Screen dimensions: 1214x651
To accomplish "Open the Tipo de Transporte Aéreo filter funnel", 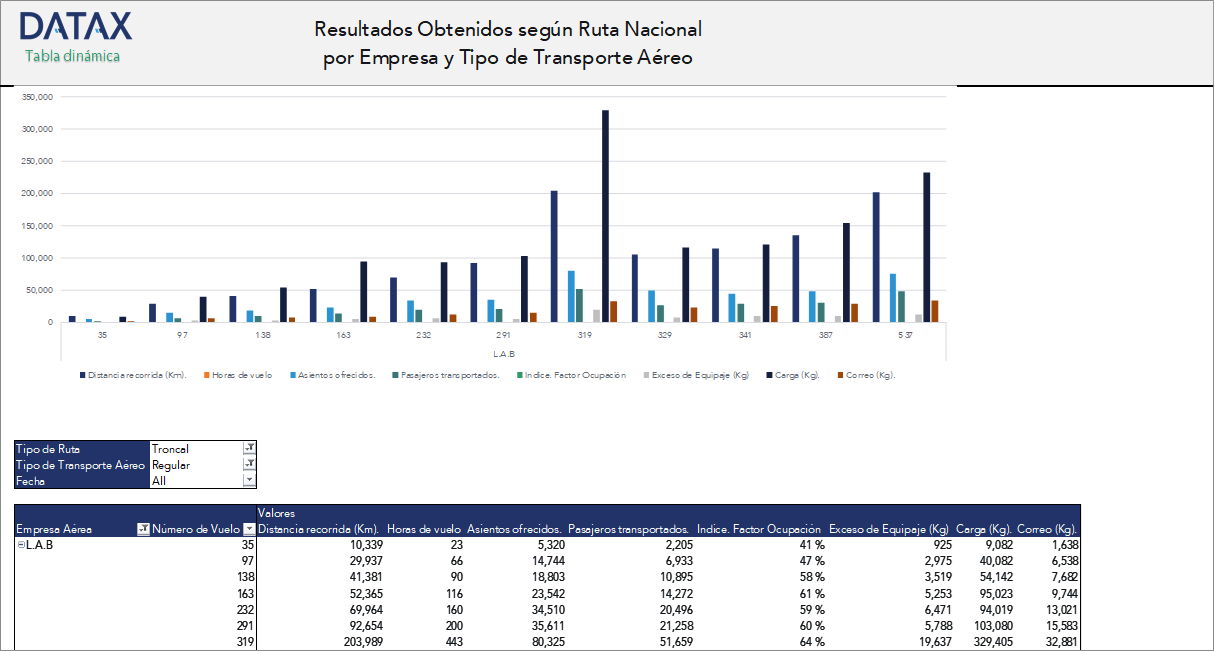I will tap(248, 464).
